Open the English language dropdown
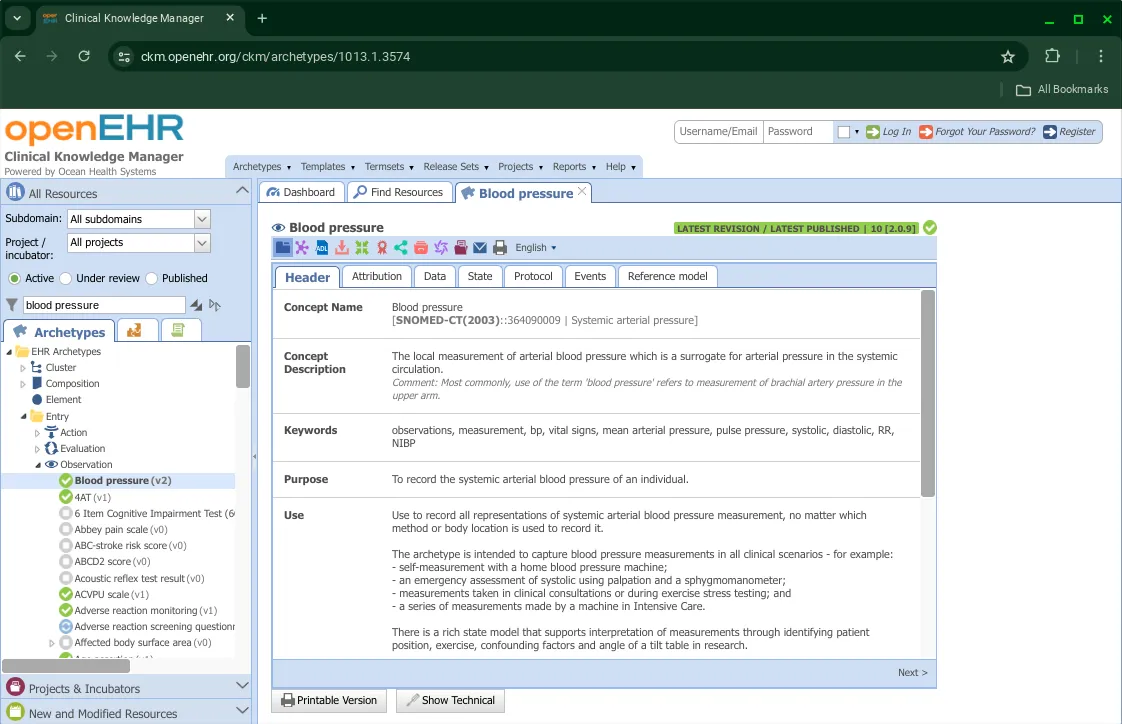The image size is (1122, 724). click(536, 248)
